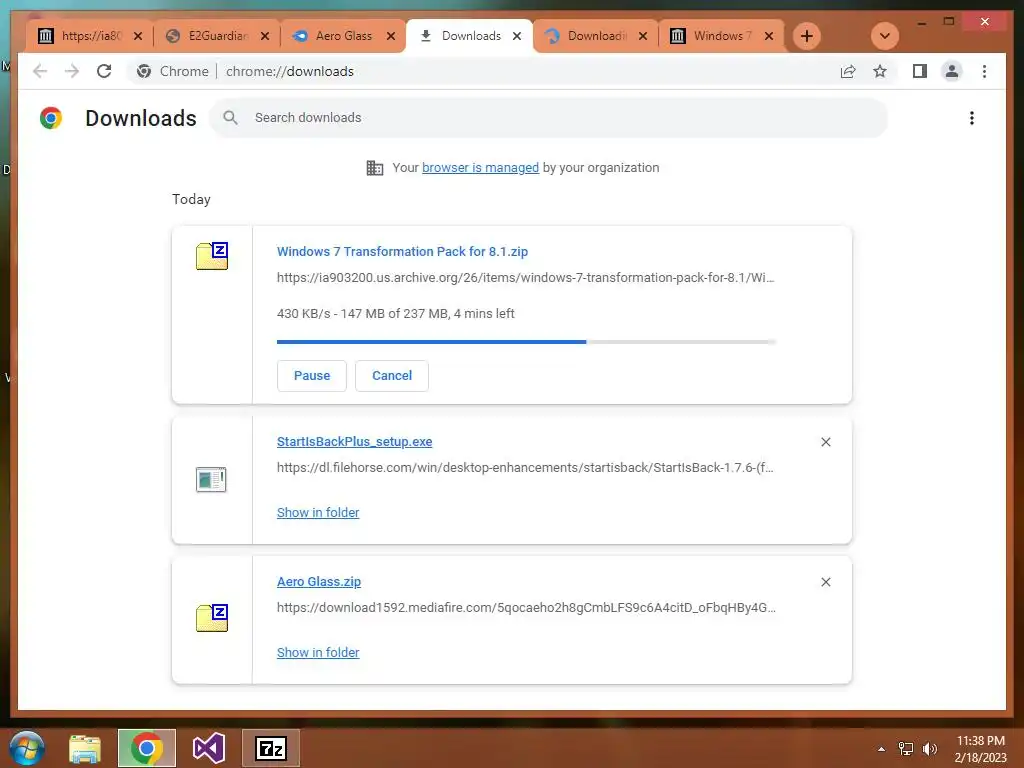Open 7-Zip from the taskbar
This screenshot has width=1024, height=768.
tap(271, 748)
